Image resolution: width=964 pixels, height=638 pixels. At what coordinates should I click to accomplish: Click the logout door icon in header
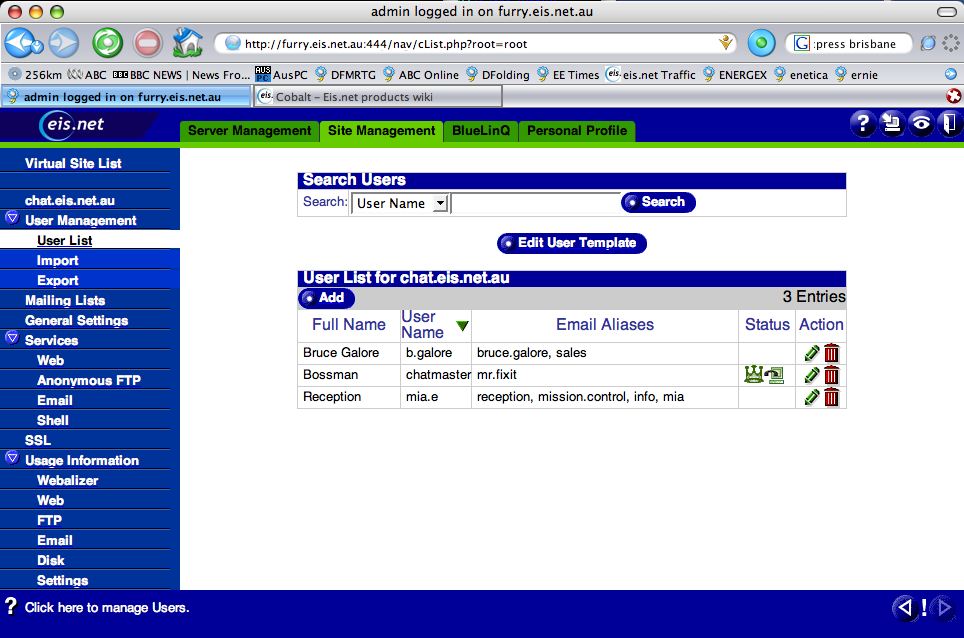pos(947,124)
